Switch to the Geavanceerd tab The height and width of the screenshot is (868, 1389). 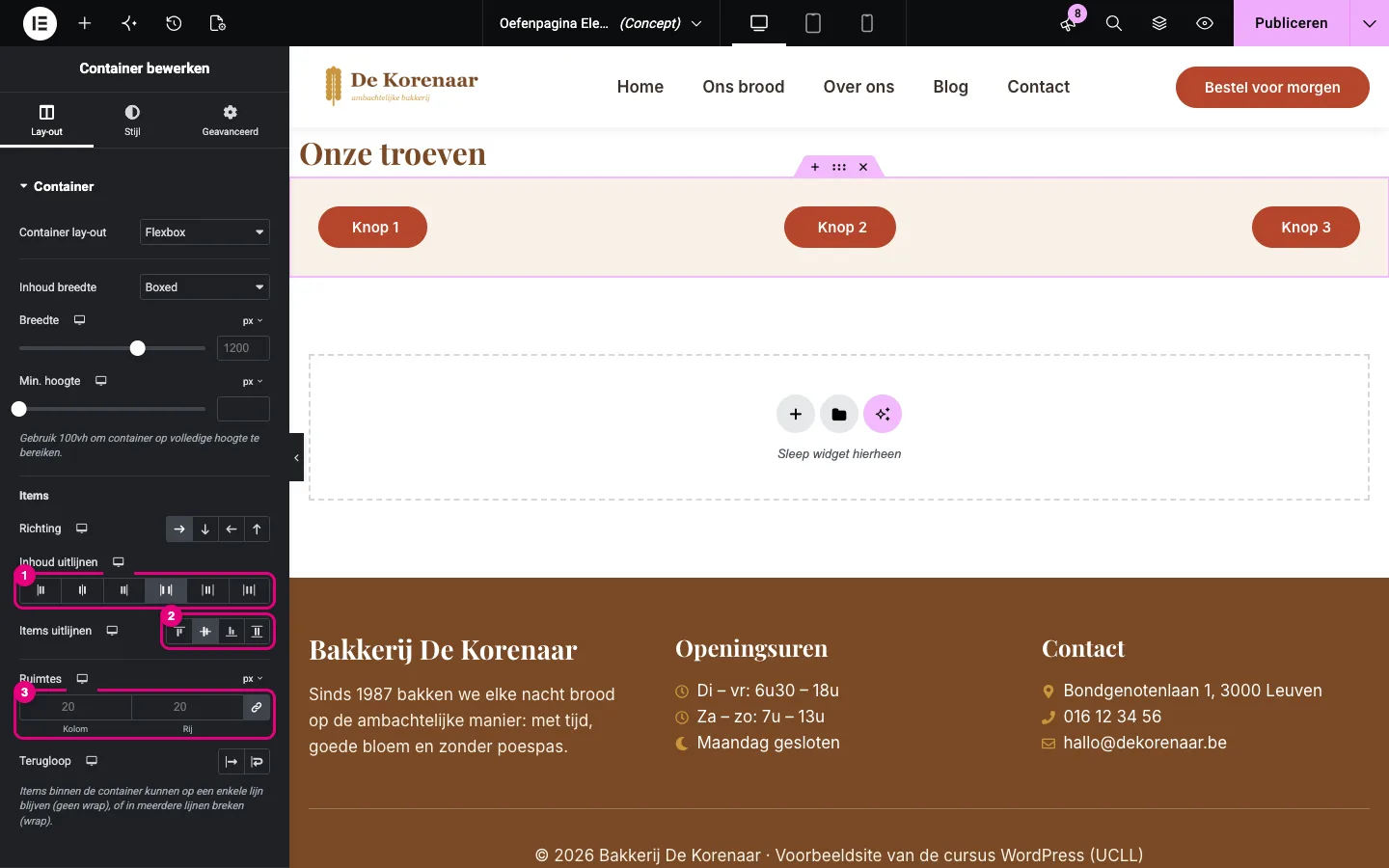point(230,121)
